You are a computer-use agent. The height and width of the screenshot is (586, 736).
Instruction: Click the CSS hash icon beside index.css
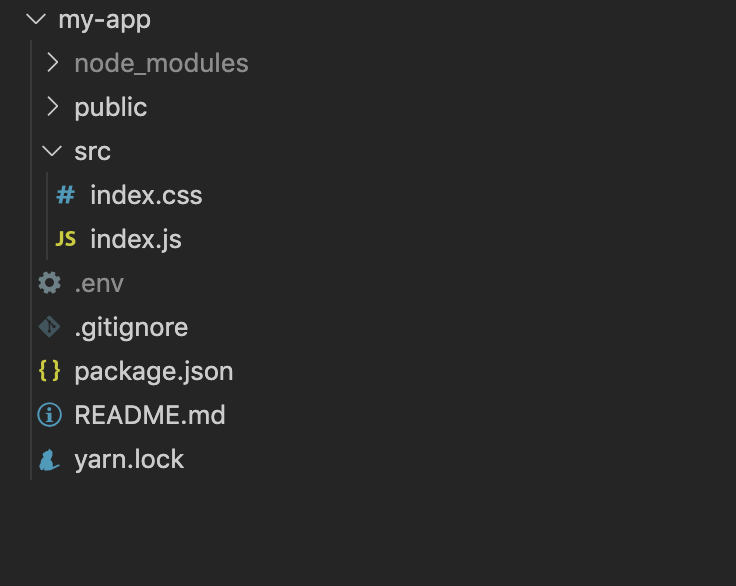click(x=65, y=195)
